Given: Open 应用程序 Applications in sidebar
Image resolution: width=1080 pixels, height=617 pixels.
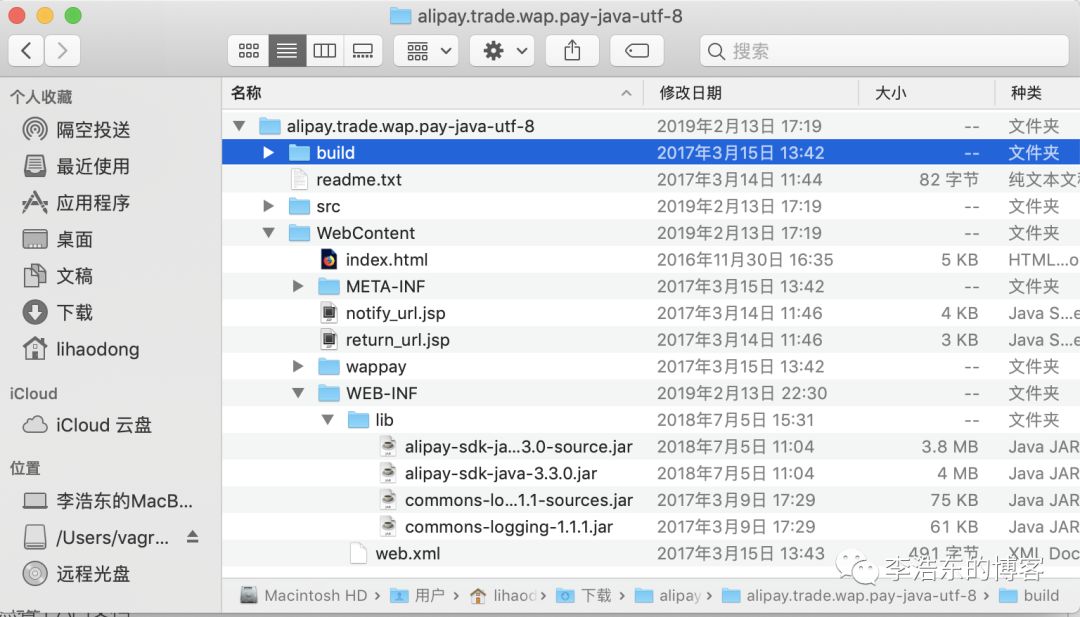Looking at the screenshot, I should coord(76,202).
